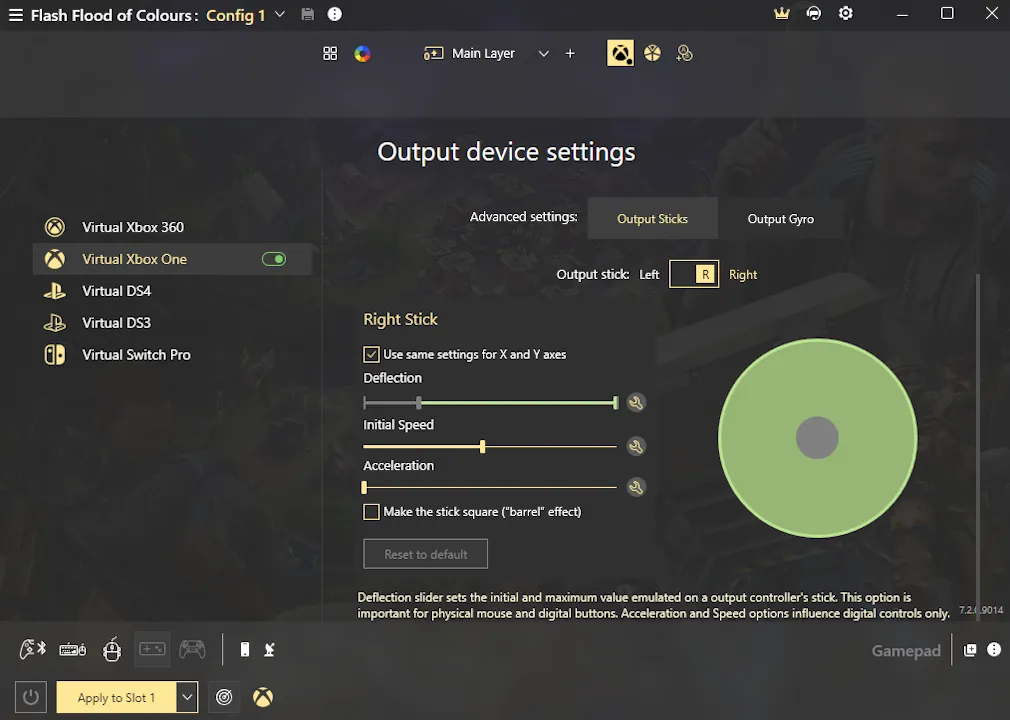Click the Reset to default button
Screen dimensions: 1010x720
tap(425, 553)
